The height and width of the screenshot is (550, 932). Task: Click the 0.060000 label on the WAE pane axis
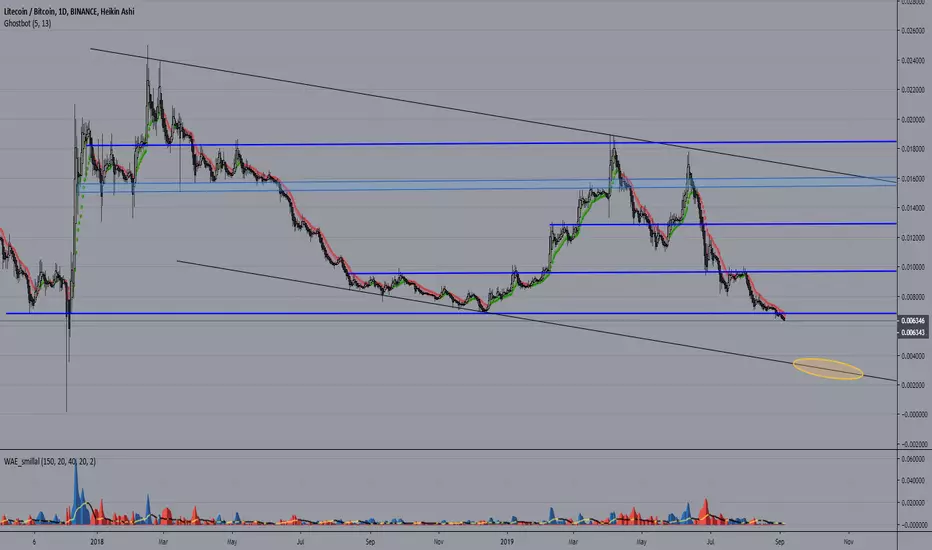[912, 459]
